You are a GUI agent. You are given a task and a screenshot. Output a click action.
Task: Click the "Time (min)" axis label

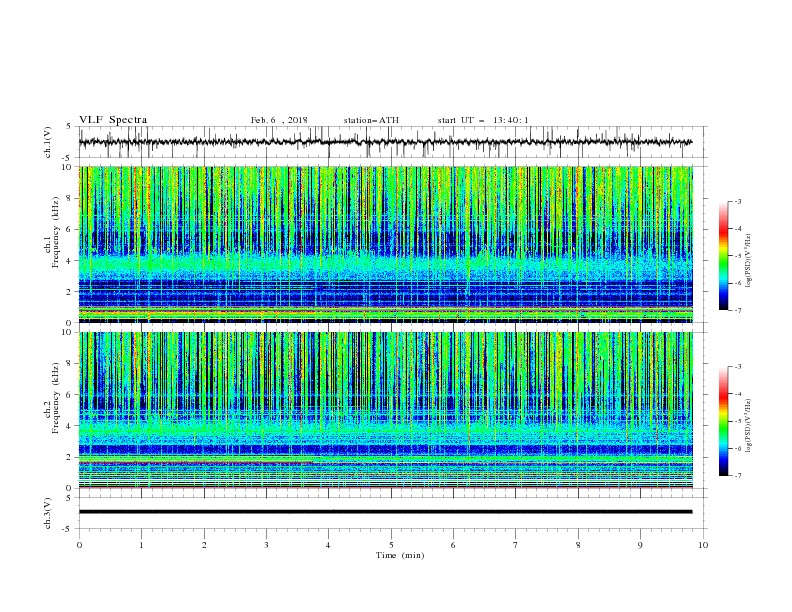[400, 555]
